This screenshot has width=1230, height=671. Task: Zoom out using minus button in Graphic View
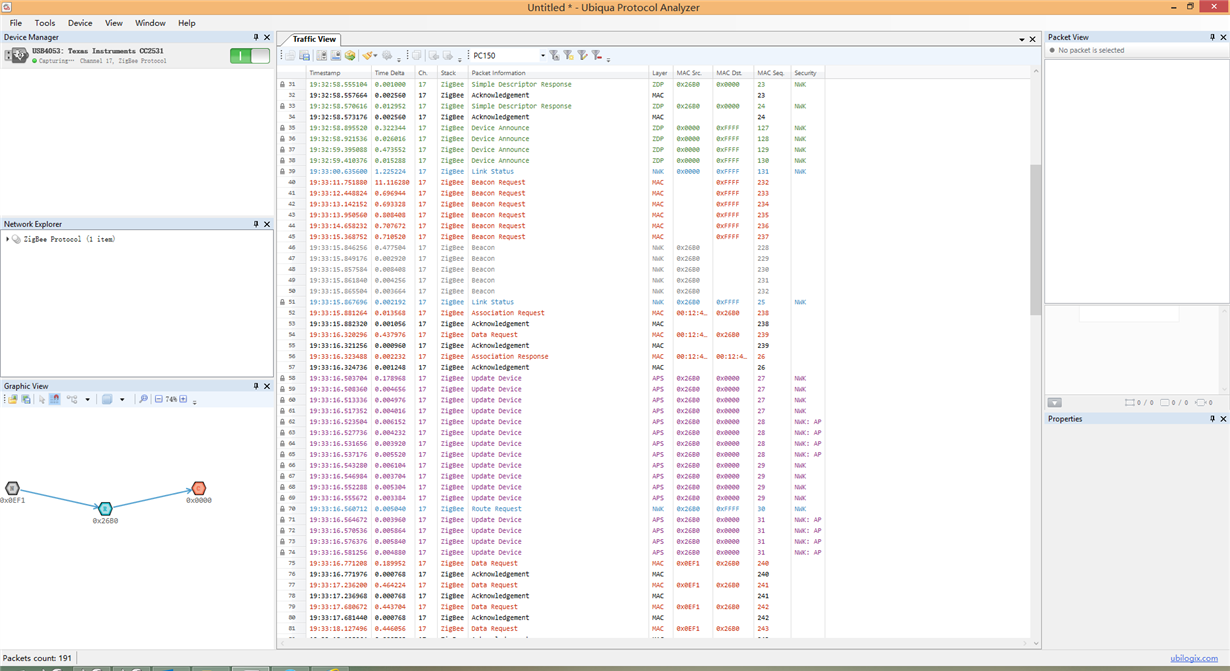(x=158, y=399)
